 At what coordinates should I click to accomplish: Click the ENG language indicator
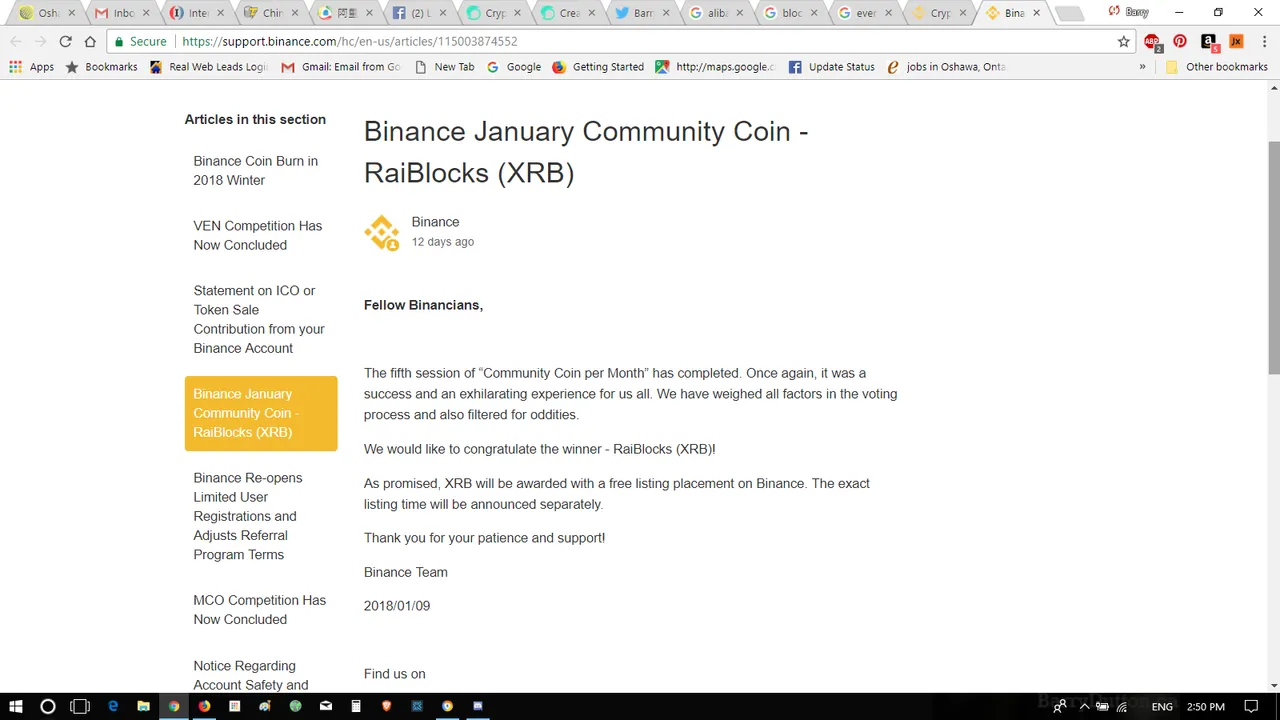(1162, 707)
